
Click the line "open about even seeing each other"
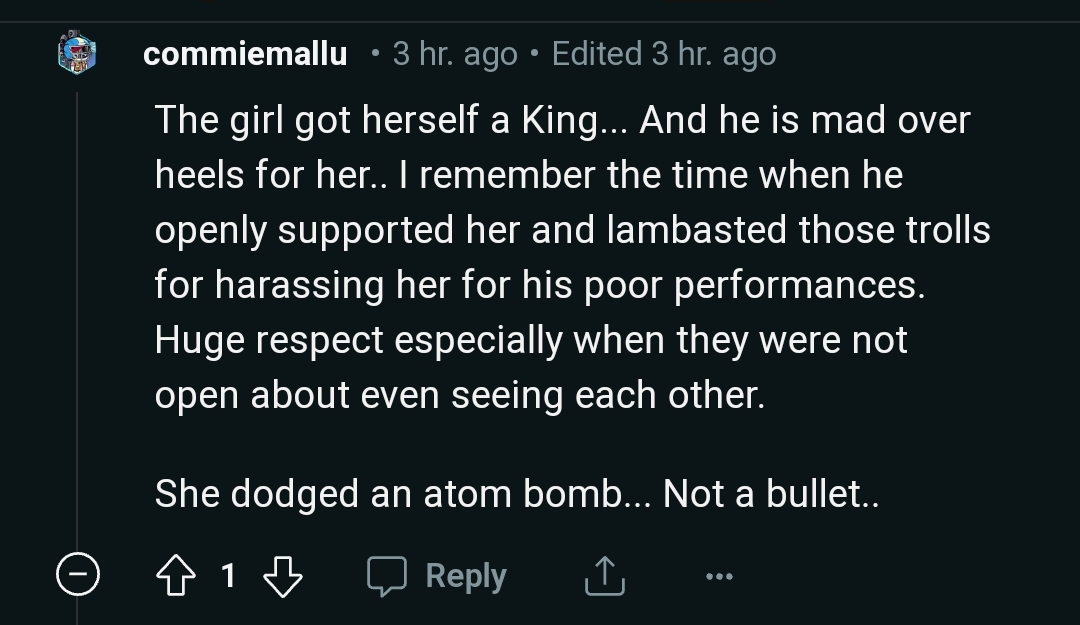pos(459,395)
